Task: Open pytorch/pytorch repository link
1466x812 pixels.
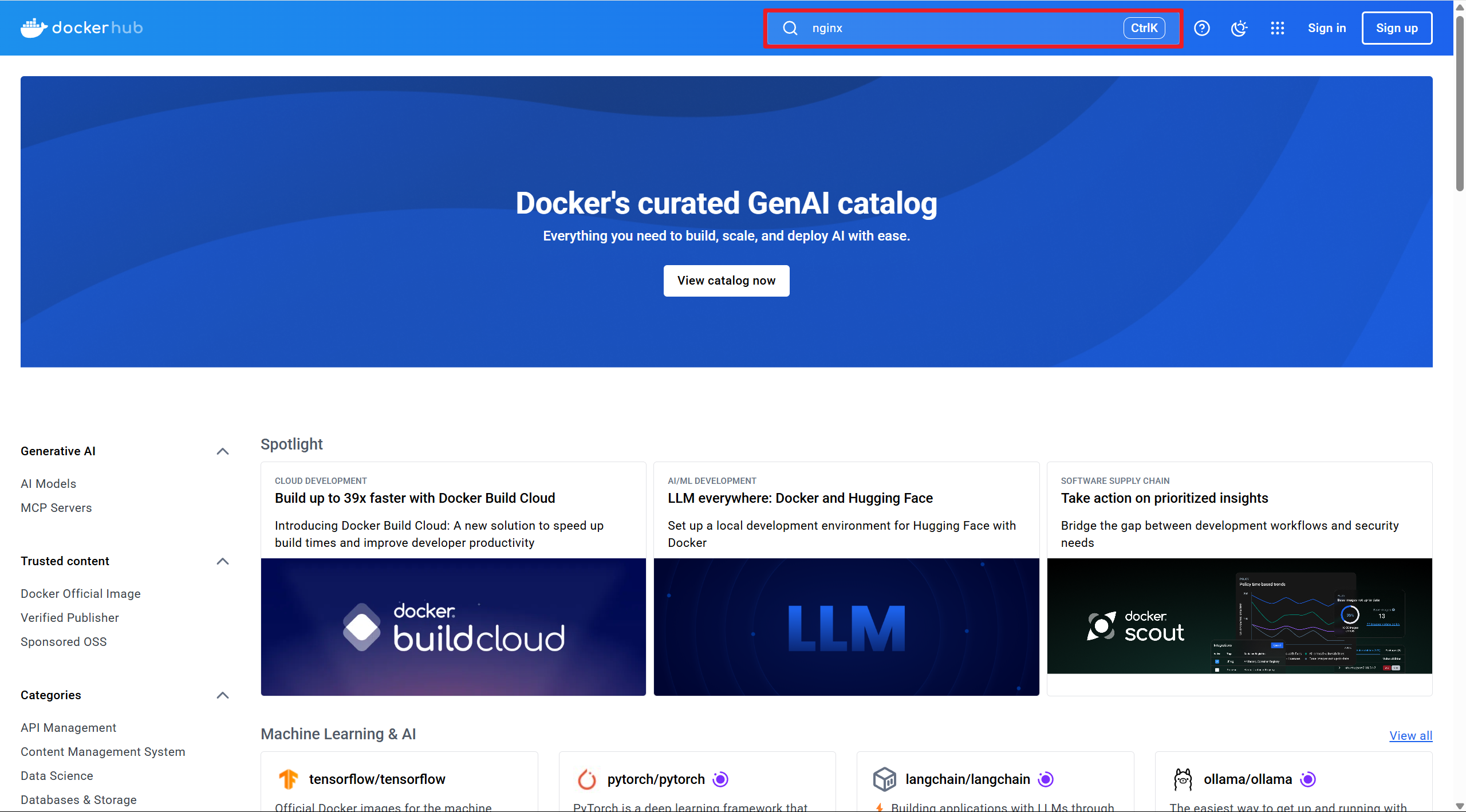Action: pyautogui.click(x=656, y=779)
